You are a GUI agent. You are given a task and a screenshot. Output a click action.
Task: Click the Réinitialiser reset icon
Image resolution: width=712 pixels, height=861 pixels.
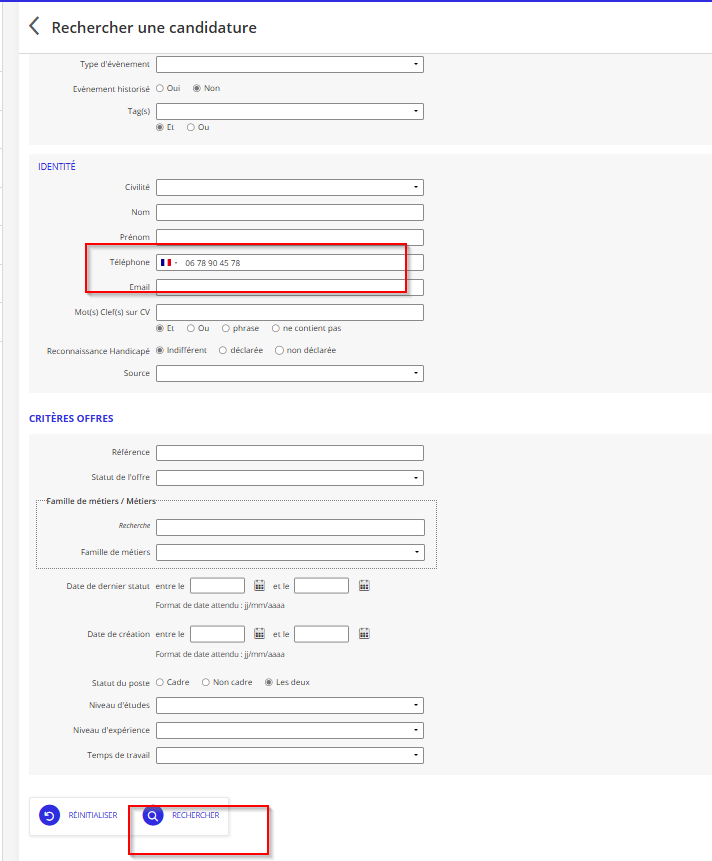coord(50,816)
